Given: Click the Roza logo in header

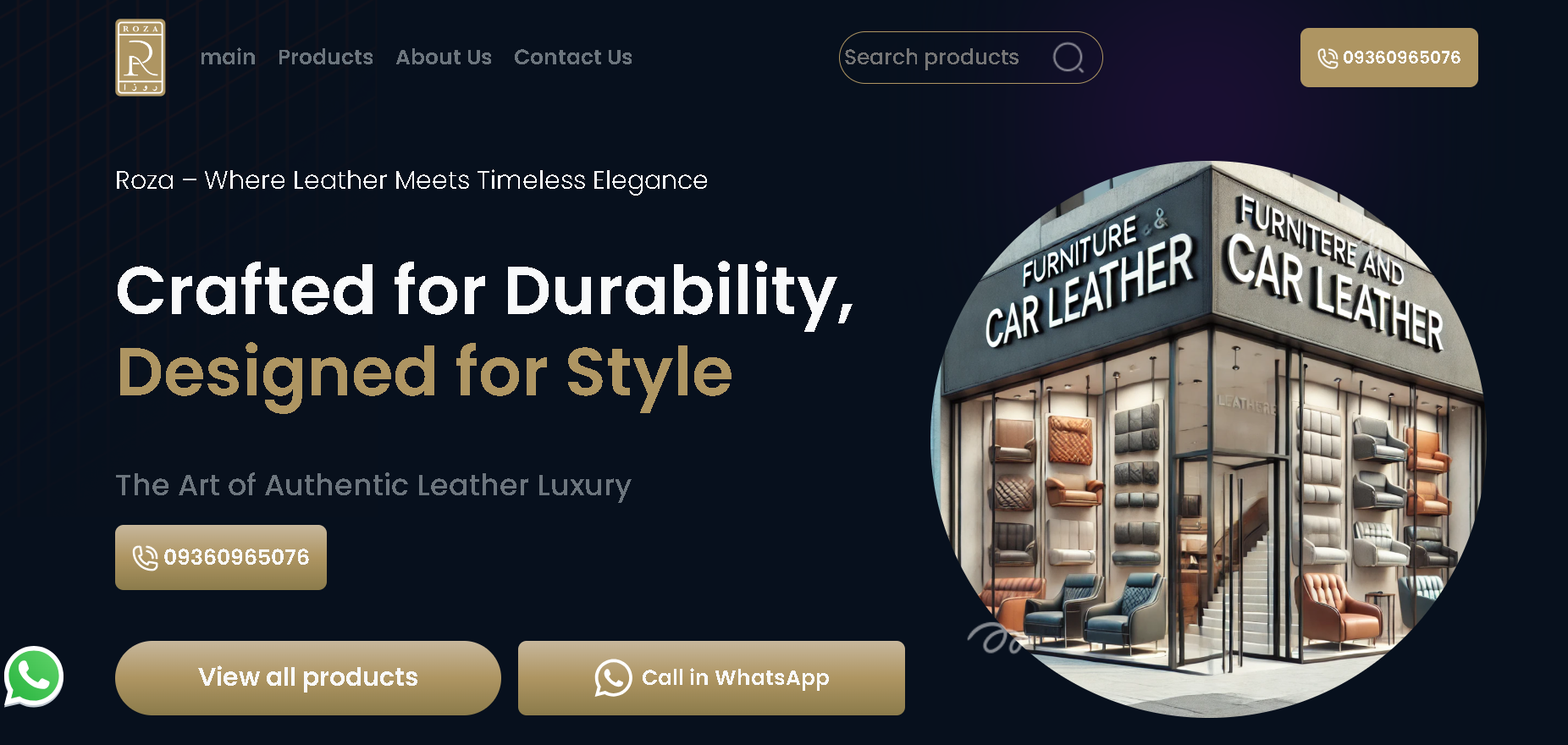Looking at the screenshot, I should 141,58.
